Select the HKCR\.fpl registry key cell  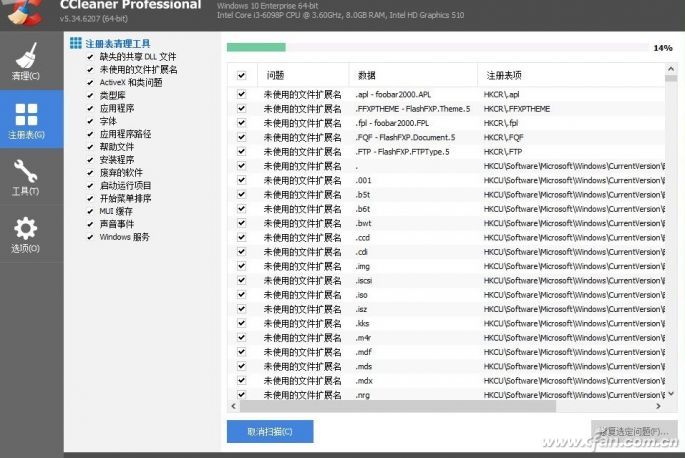(501, 123)
